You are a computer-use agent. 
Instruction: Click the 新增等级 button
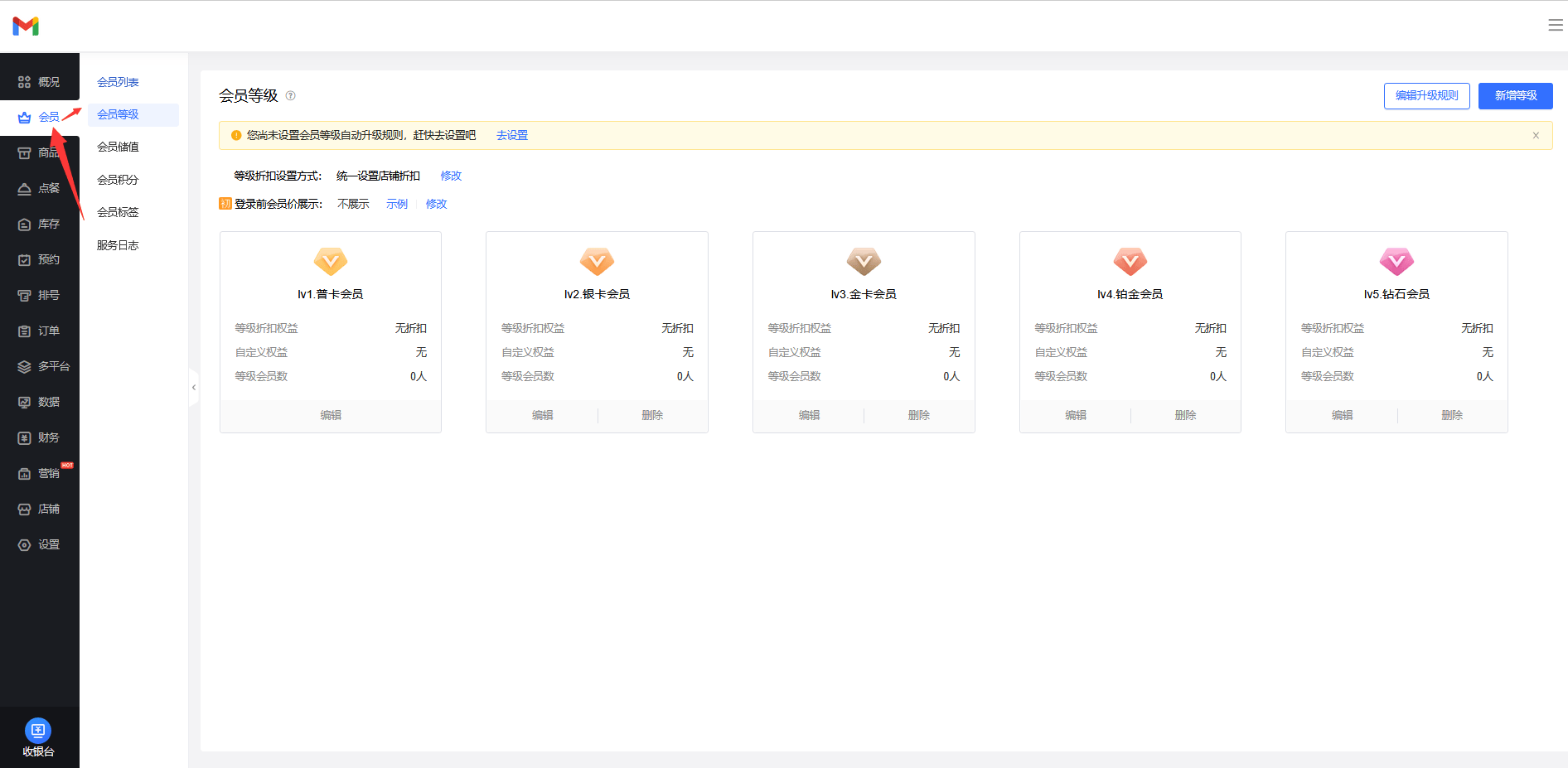(1515, 96)
